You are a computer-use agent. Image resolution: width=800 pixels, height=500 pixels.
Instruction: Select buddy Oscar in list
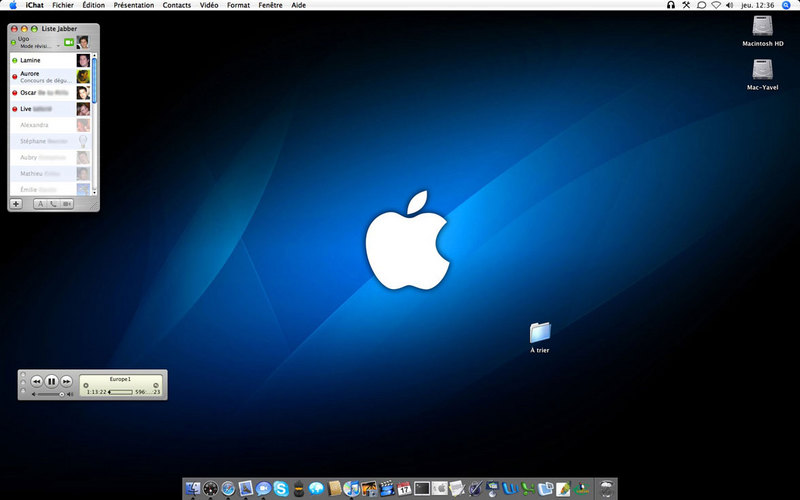pyautogui.click(x=50, y=93)
